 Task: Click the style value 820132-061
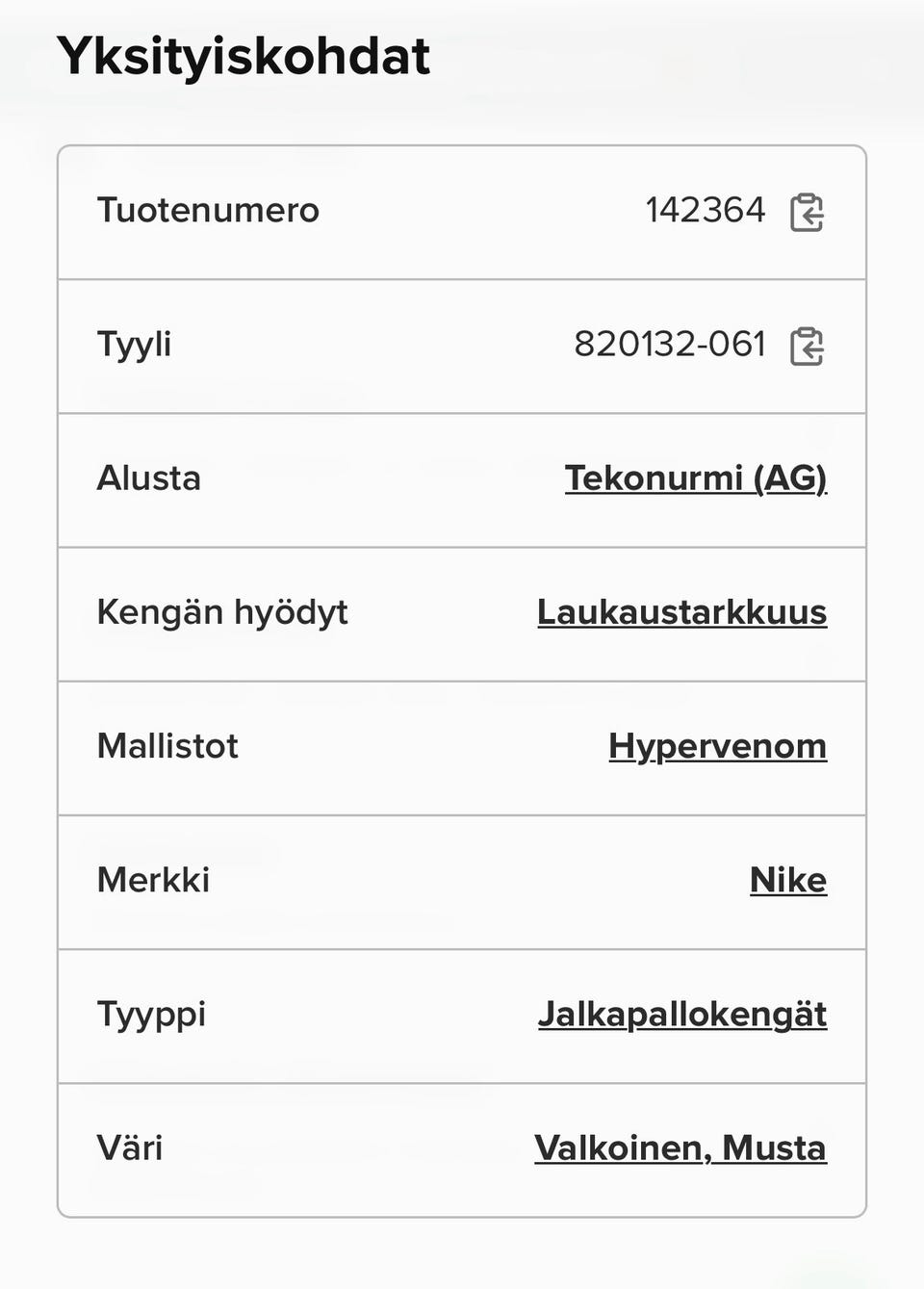point(670,344)
